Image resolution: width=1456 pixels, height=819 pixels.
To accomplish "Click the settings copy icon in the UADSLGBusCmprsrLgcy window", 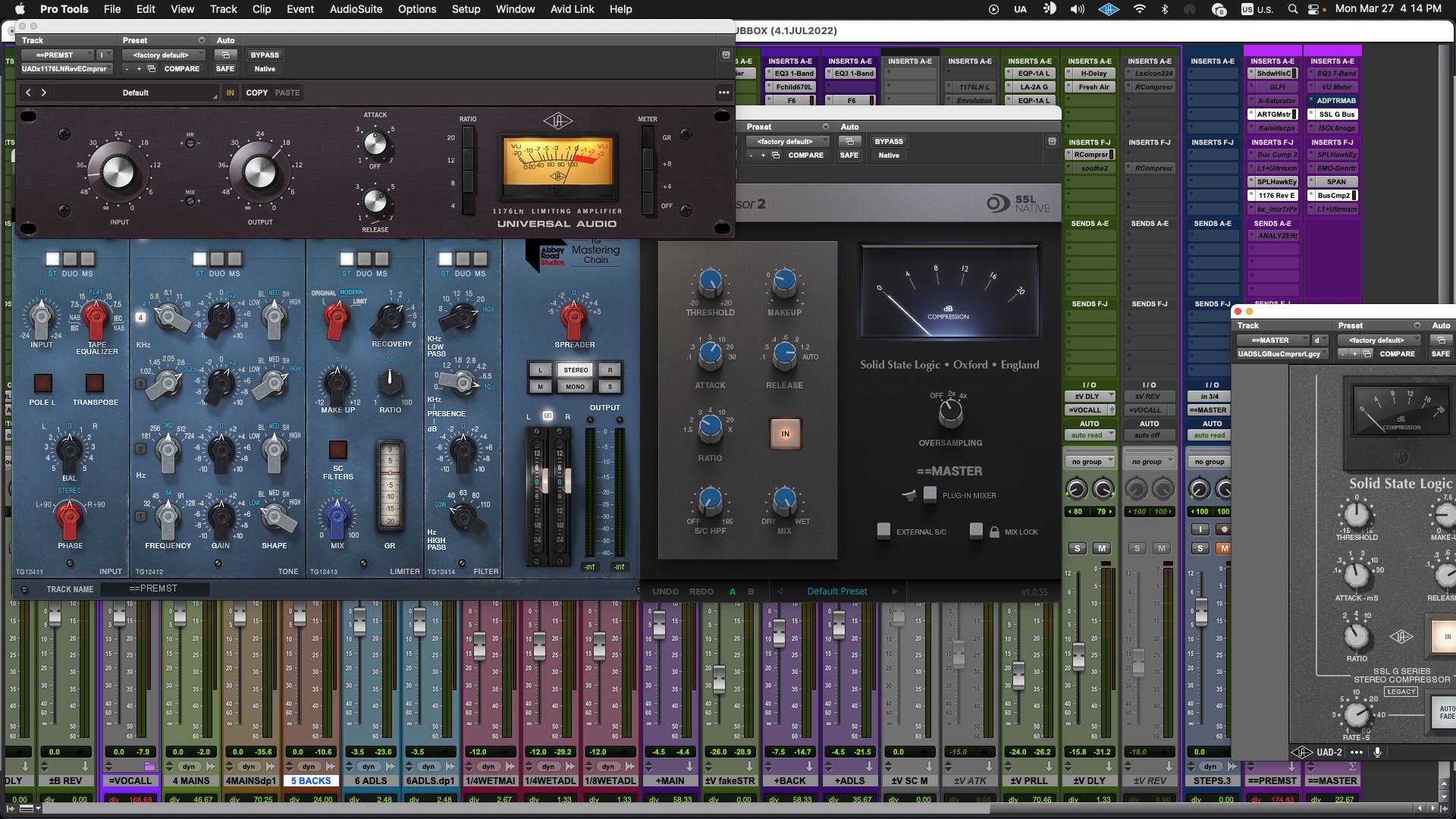I will click(1367, 354).
